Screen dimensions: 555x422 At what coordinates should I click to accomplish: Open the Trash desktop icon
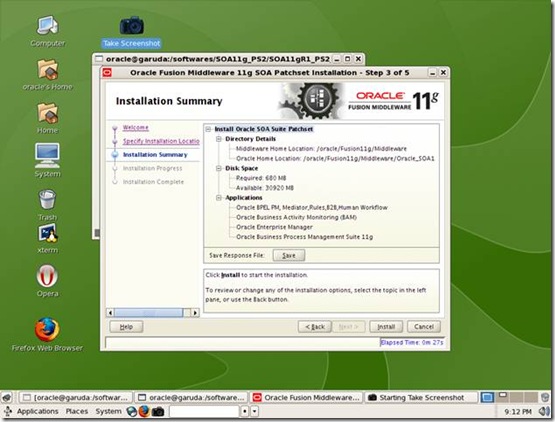(x=47, y=205)
